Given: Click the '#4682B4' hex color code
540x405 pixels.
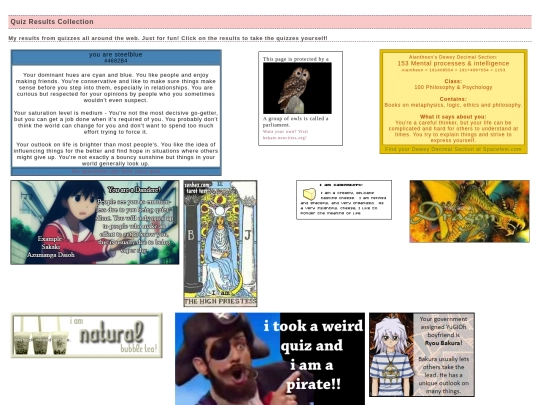Looking at the screenshot, I should point(116,61).
